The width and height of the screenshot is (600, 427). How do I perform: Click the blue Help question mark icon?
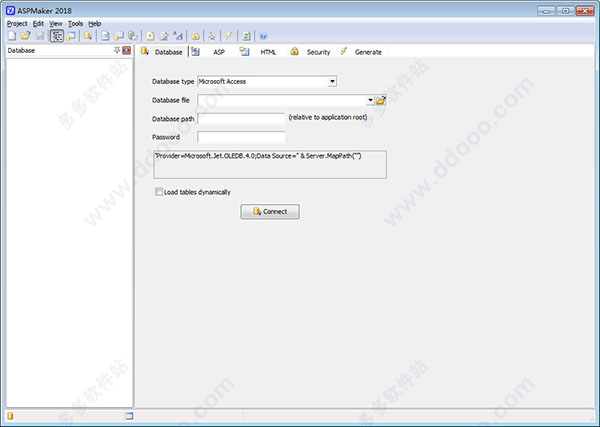click(x=263, y=36)
